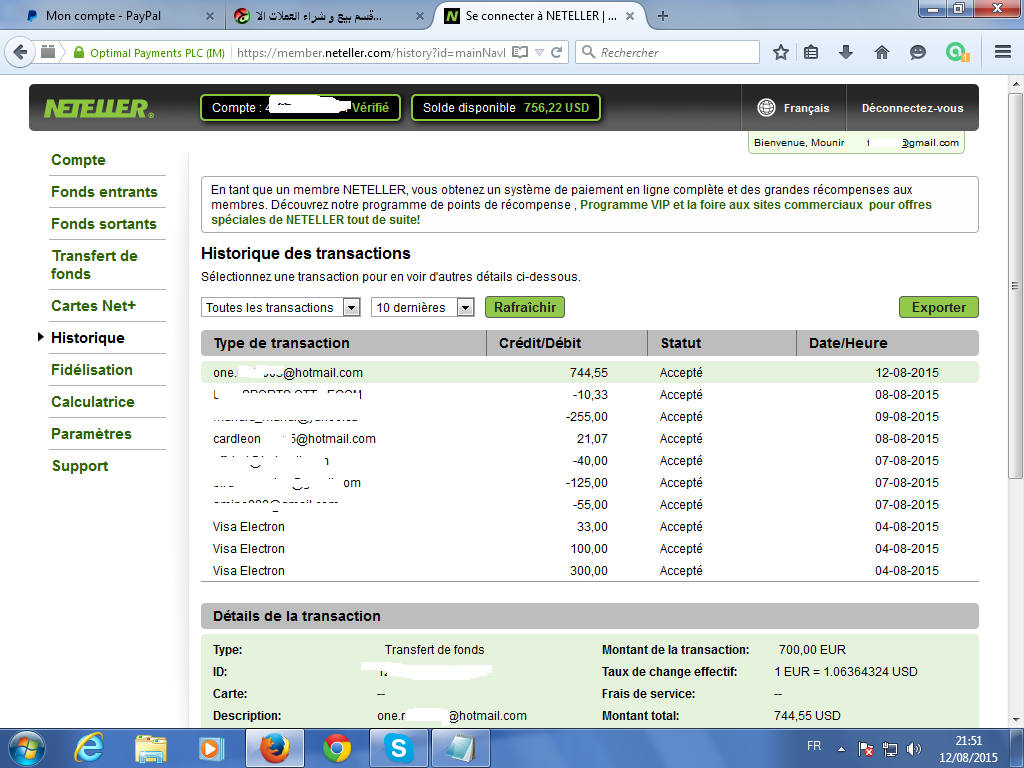1024x768 pixels.
Task: Show bookmarks list icon in toolbar
Action: click(811, 52)
